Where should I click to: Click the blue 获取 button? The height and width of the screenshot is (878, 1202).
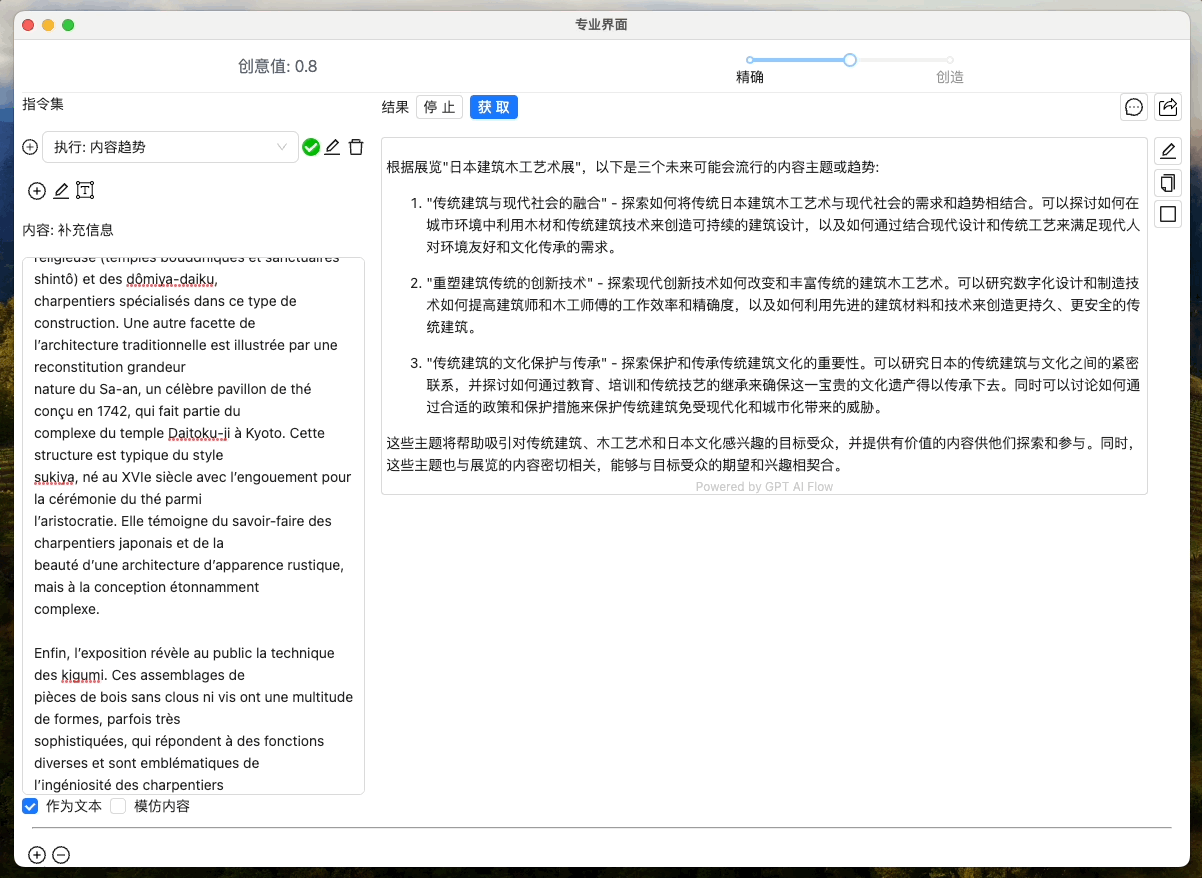pos(494,107)
